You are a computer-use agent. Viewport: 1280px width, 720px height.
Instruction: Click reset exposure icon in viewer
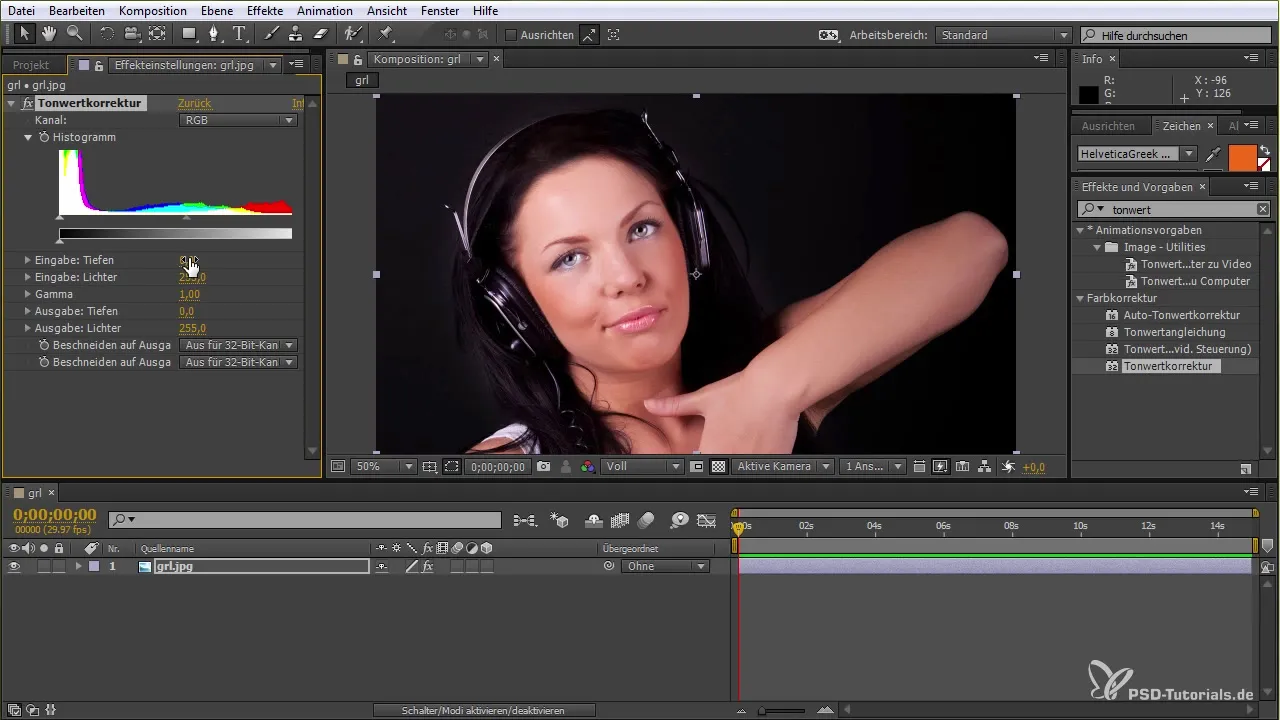1008,467
